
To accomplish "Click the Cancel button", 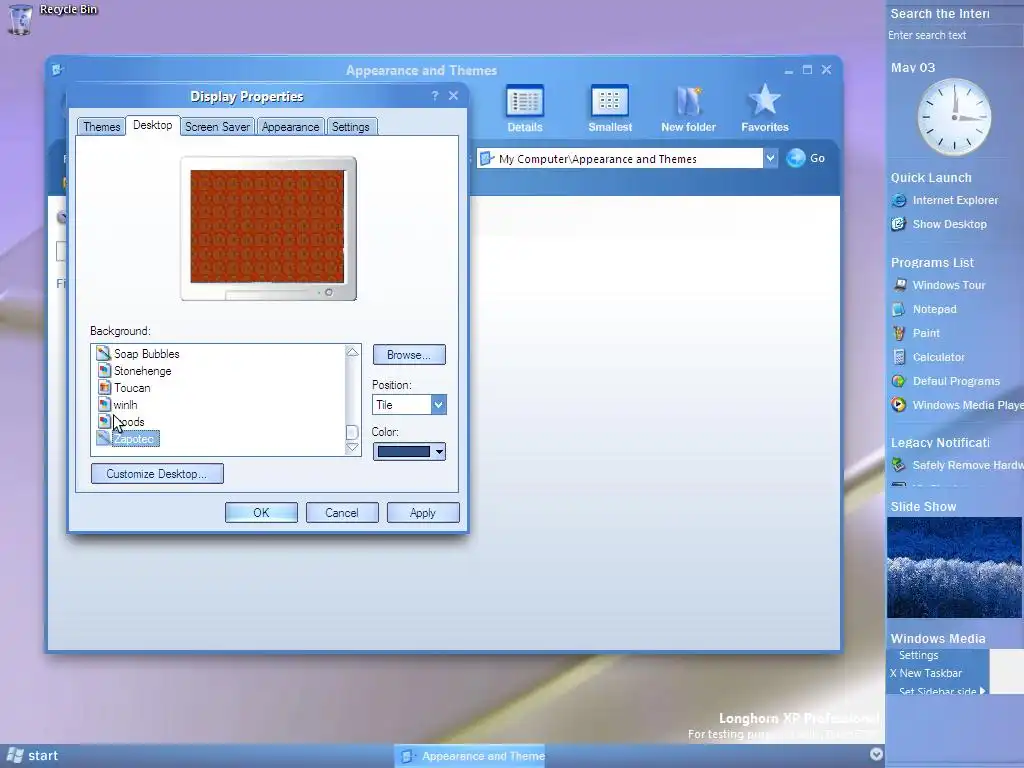I will point(342,513).
